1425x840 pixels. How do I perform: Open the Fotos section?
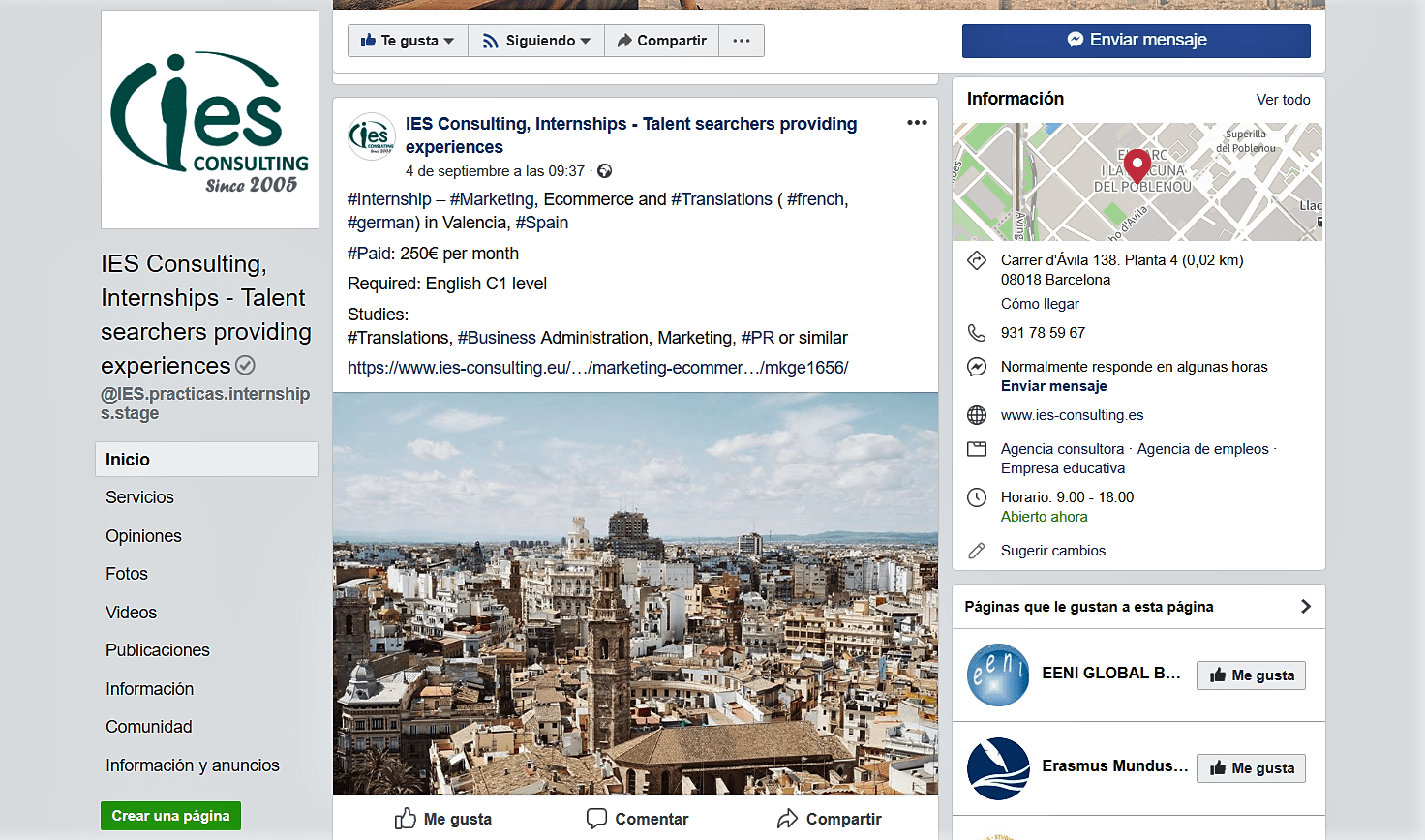[x=127, y=574]
